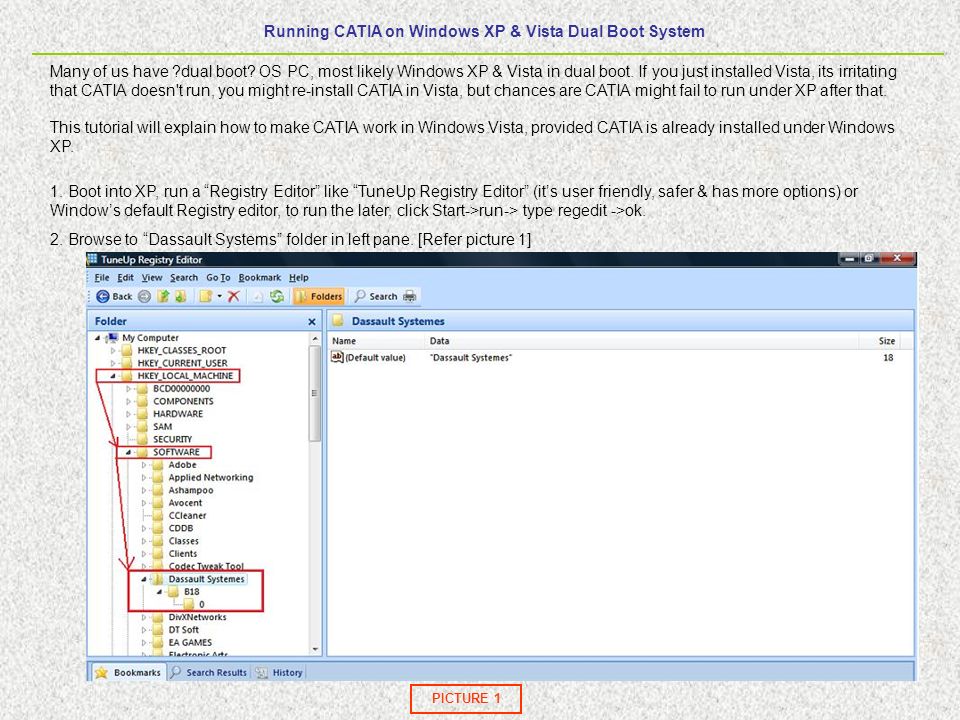Screen dimensions: 960x720
Task: Collapse the SOFTWARE key arrow
Action: pyautogui.click(x=128, y=453)
